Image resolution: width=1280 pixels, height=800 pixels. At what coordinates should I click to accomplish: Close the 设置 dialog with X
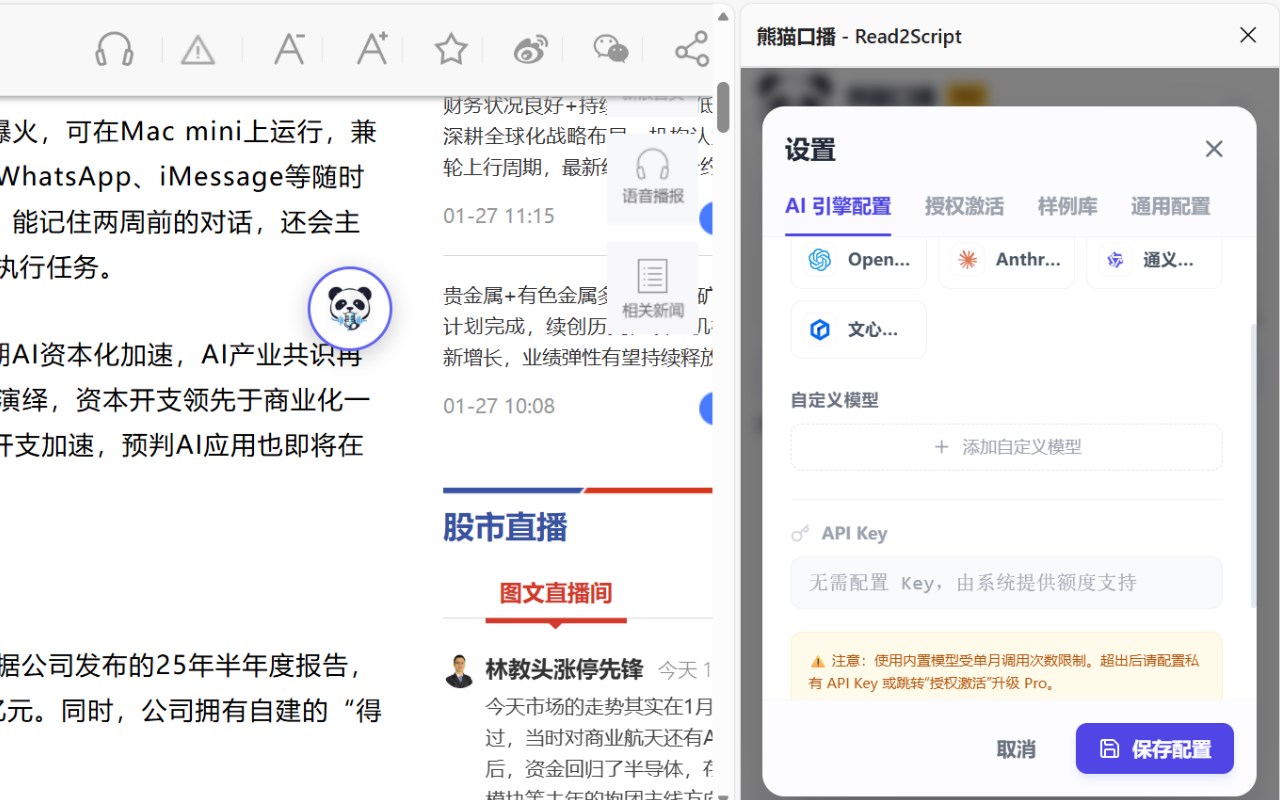click(x=1214, y=149)
